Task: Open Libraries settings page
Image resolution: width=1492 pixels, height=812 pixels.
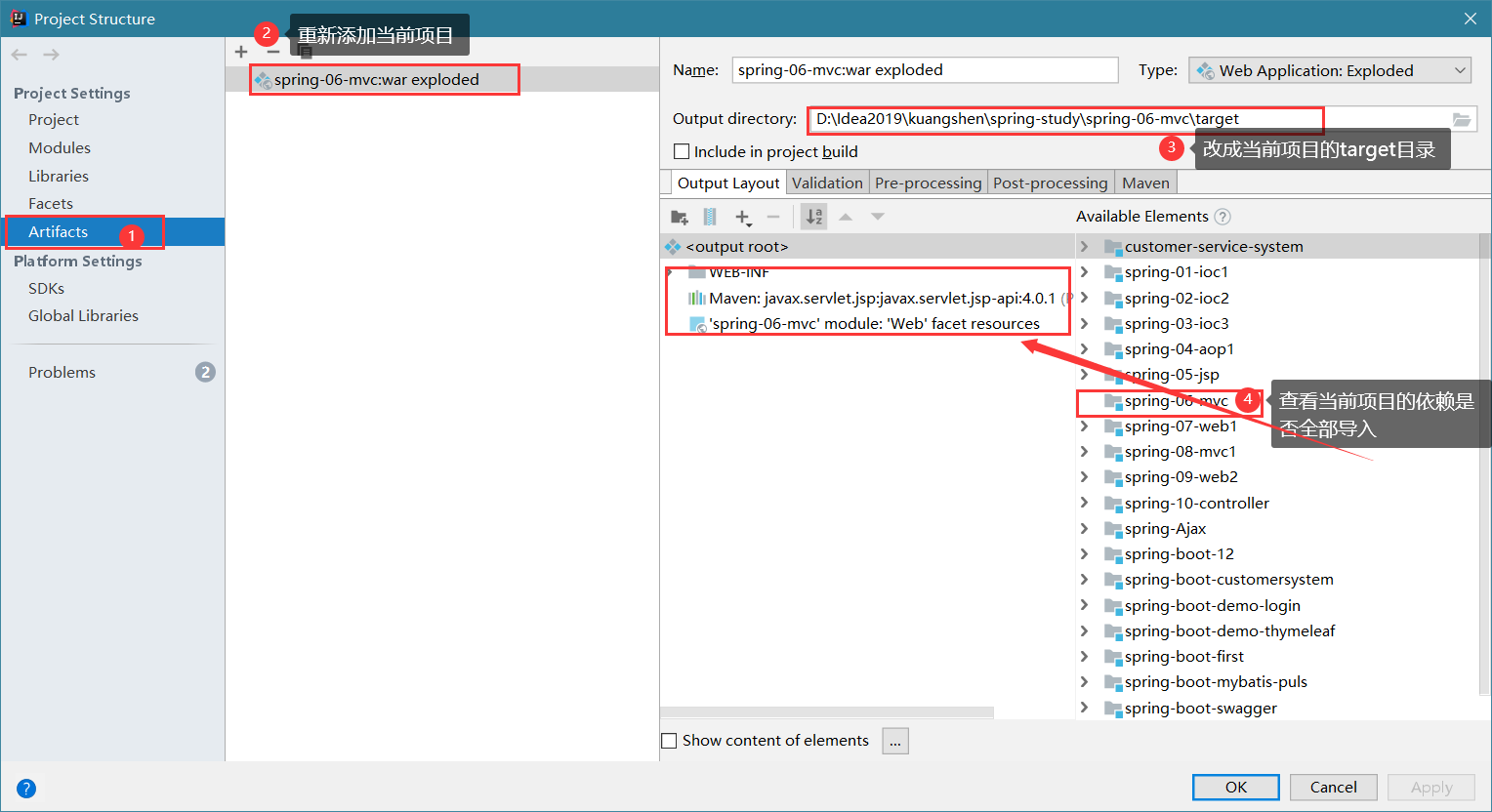Action: [59, 176]
